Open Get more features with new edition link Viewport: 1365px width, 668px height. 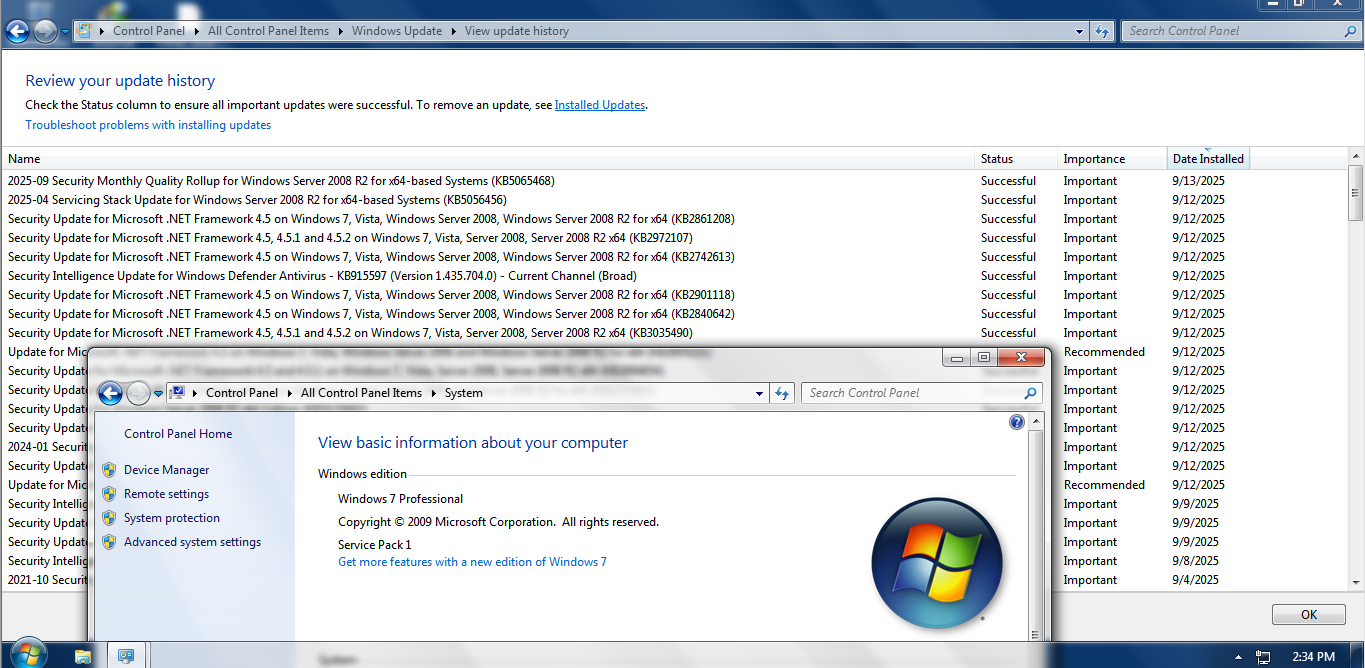tap(472, 562)
